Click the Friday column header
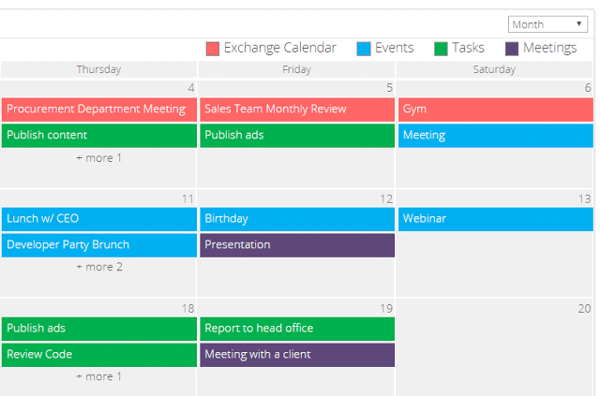Viewport: 600px width, 396px height. pos(297,69)
